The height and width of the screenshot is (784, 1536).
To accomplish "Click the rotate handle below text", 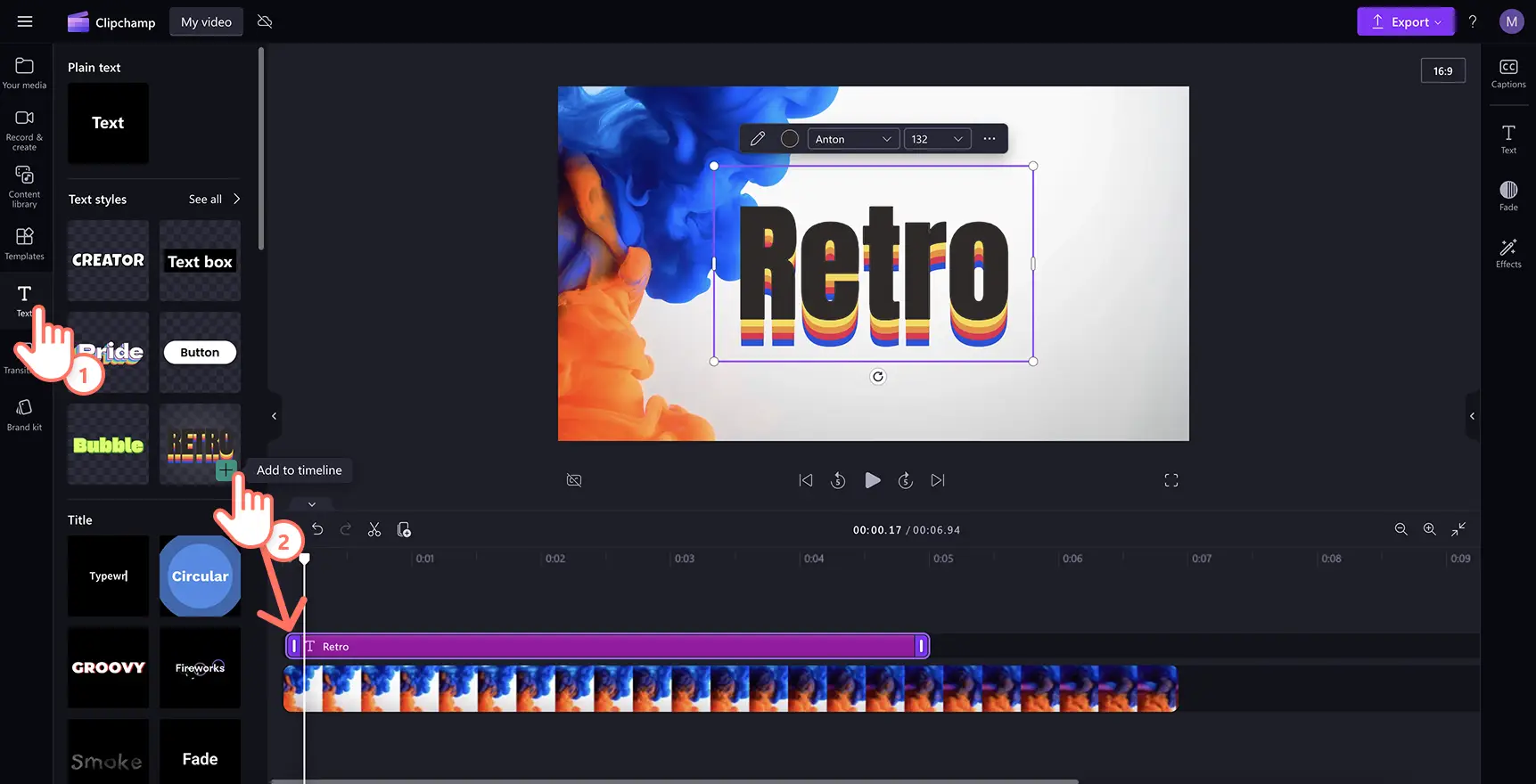I will (x=878, y=377).
